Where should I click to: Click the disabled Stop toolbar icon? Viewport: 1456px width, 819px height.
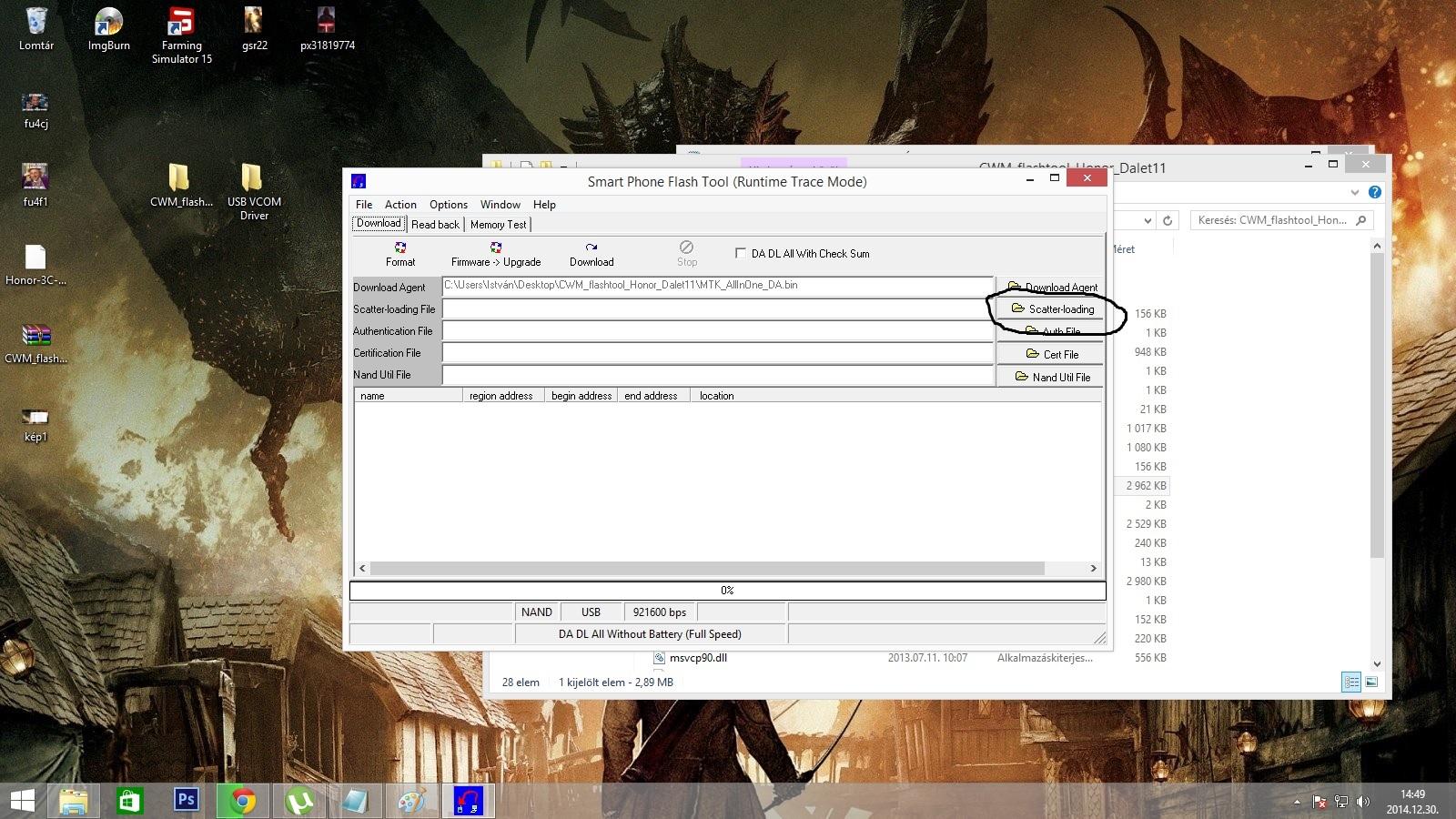[x=687, y=254]
